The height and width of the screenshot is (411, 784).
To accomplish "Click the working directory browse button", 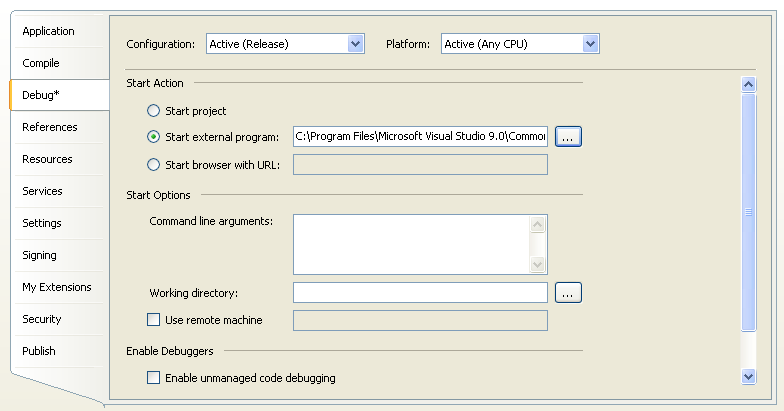I will coord(568,293).
